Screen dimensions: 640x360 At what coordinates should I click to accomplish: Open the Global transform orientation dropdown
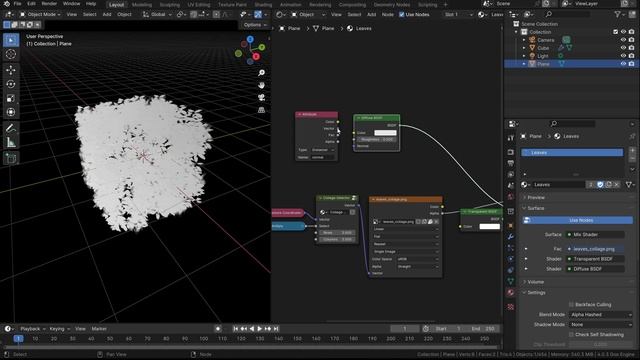click(157, 15)
